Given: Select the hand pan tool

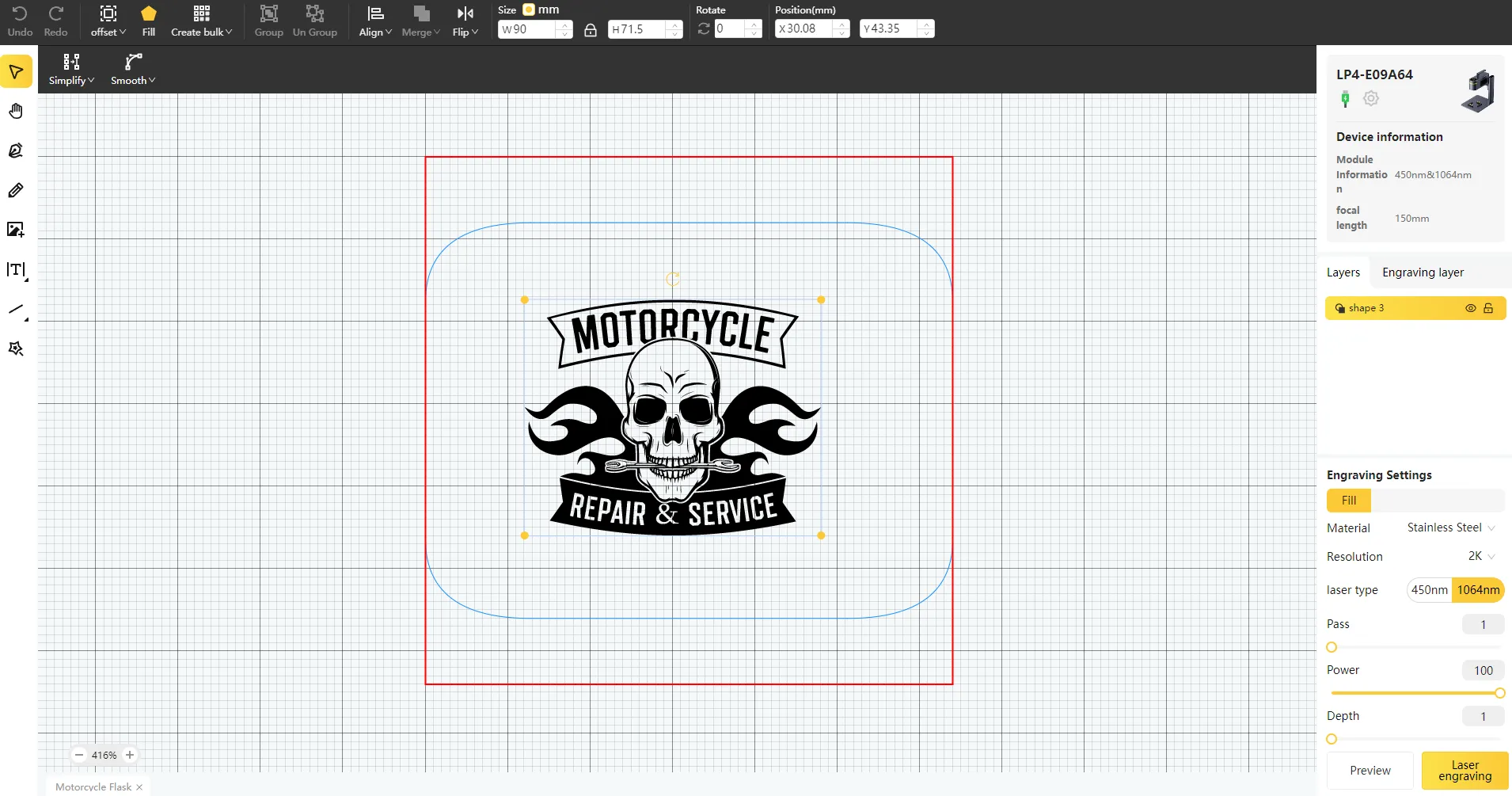Looking at the screenshot, I should [17, 111].
